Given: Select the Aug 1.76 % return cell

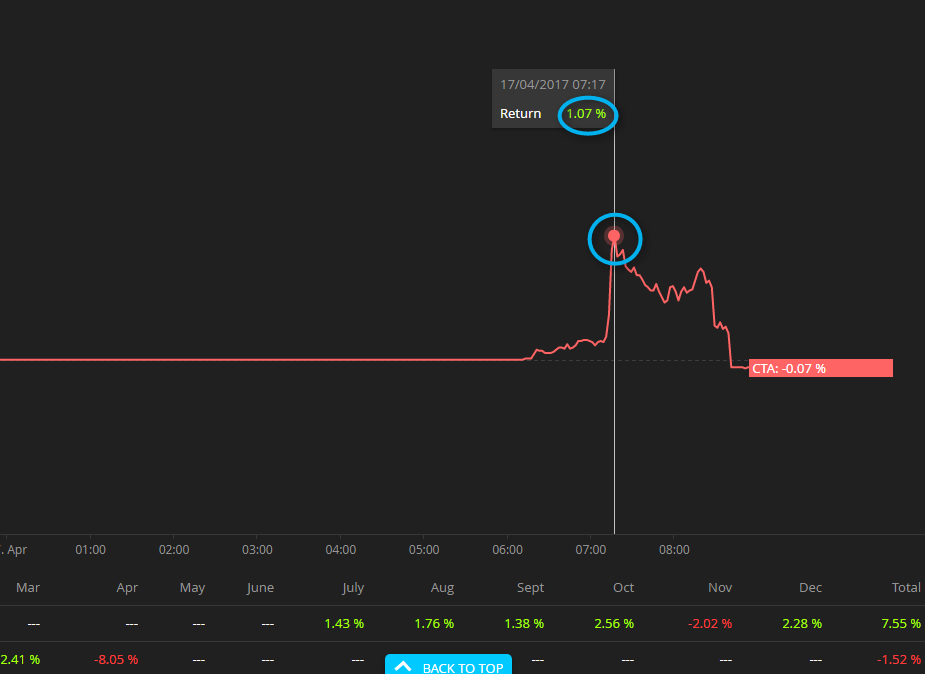Looking at the screenshot, I should [x=434, y=623].
